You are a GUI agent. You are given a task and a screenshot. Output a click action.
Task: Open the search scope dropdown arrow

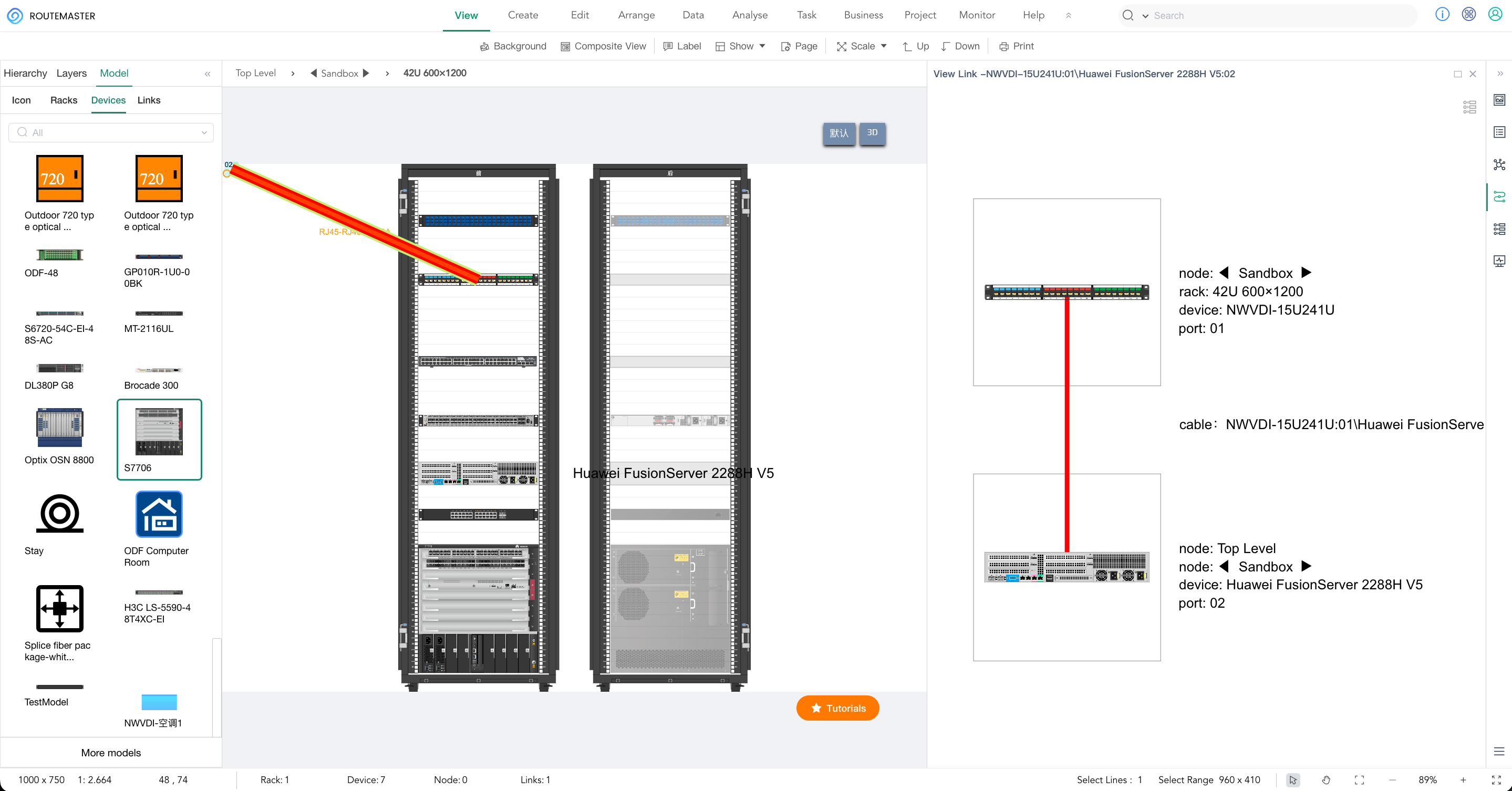click(1145, 16)
